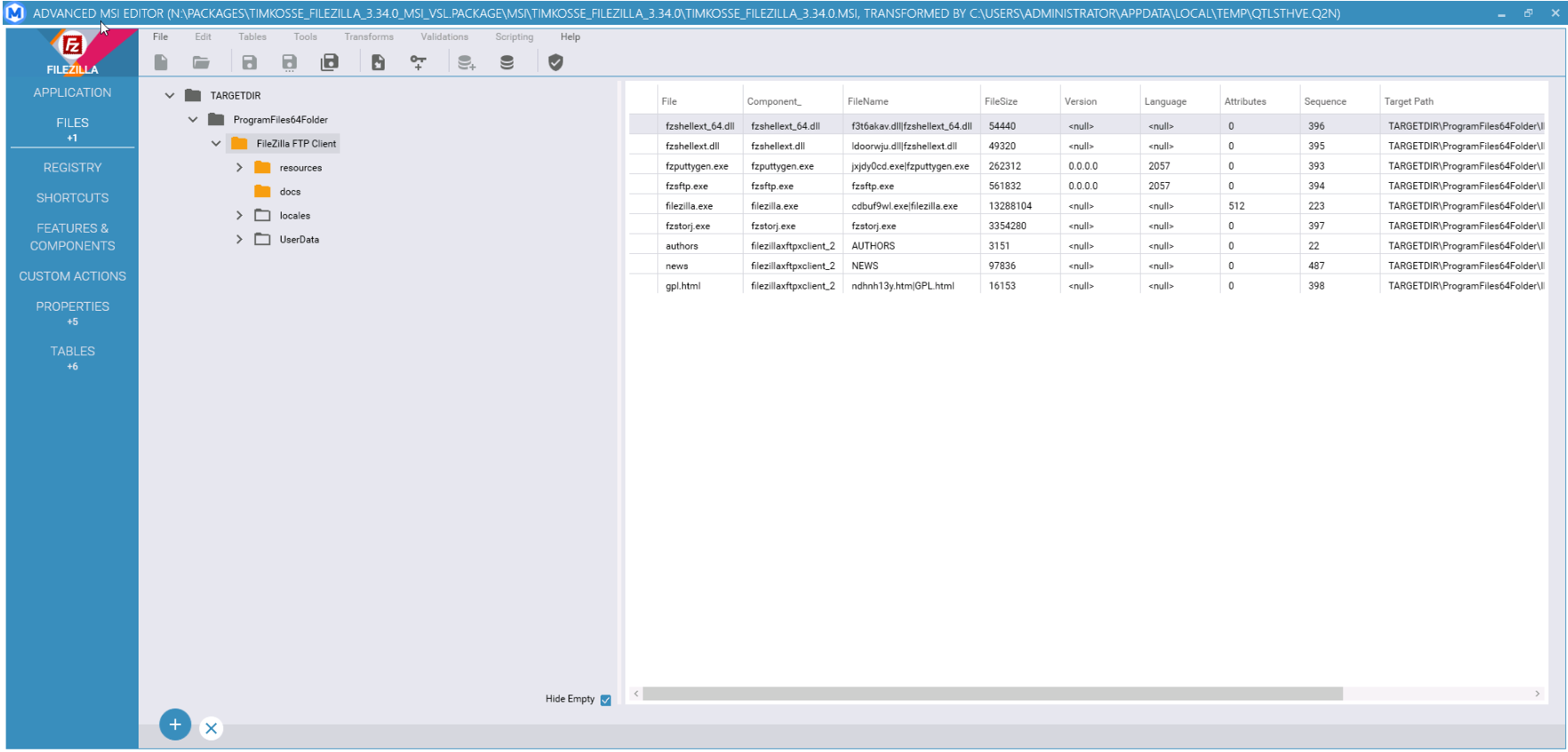Click the Advanced MSI Editor title icon
Image resolution: width=1568 pixels, height=752 pixels.
pos(15,13)
